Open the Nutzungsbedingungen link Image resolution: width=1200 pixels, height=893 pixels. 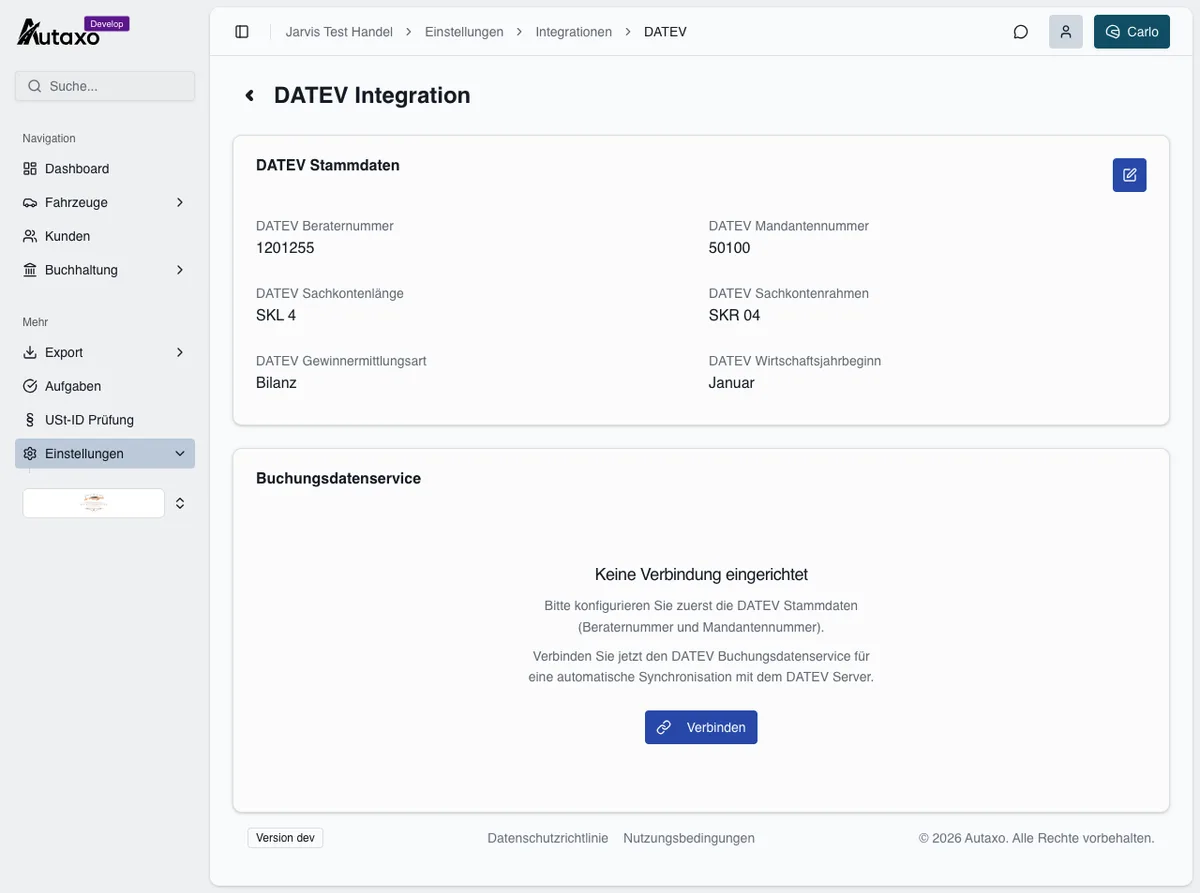pos(689,838)
